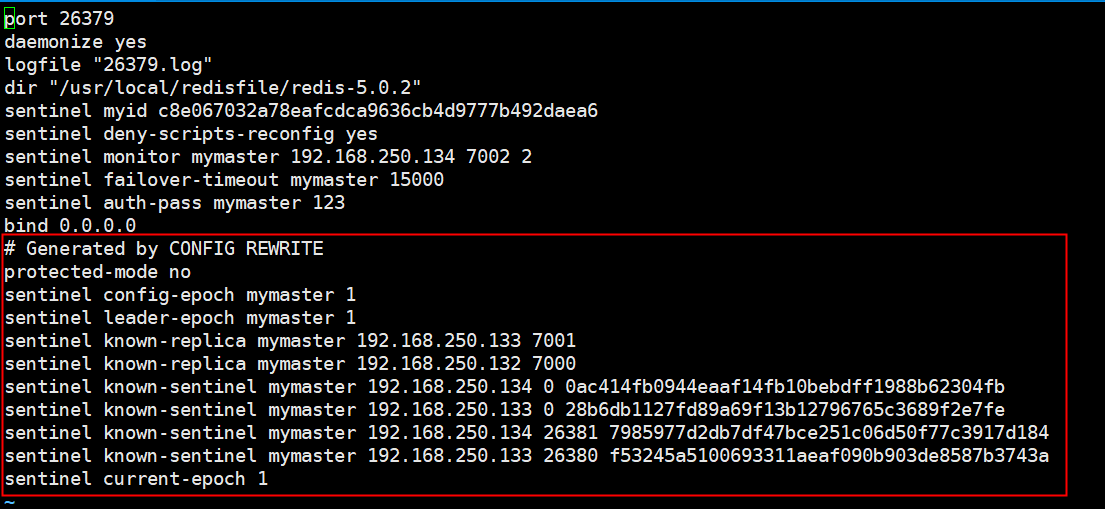Click the auth-pass password 123
The image size is (1105, 509).
(328, 203)
